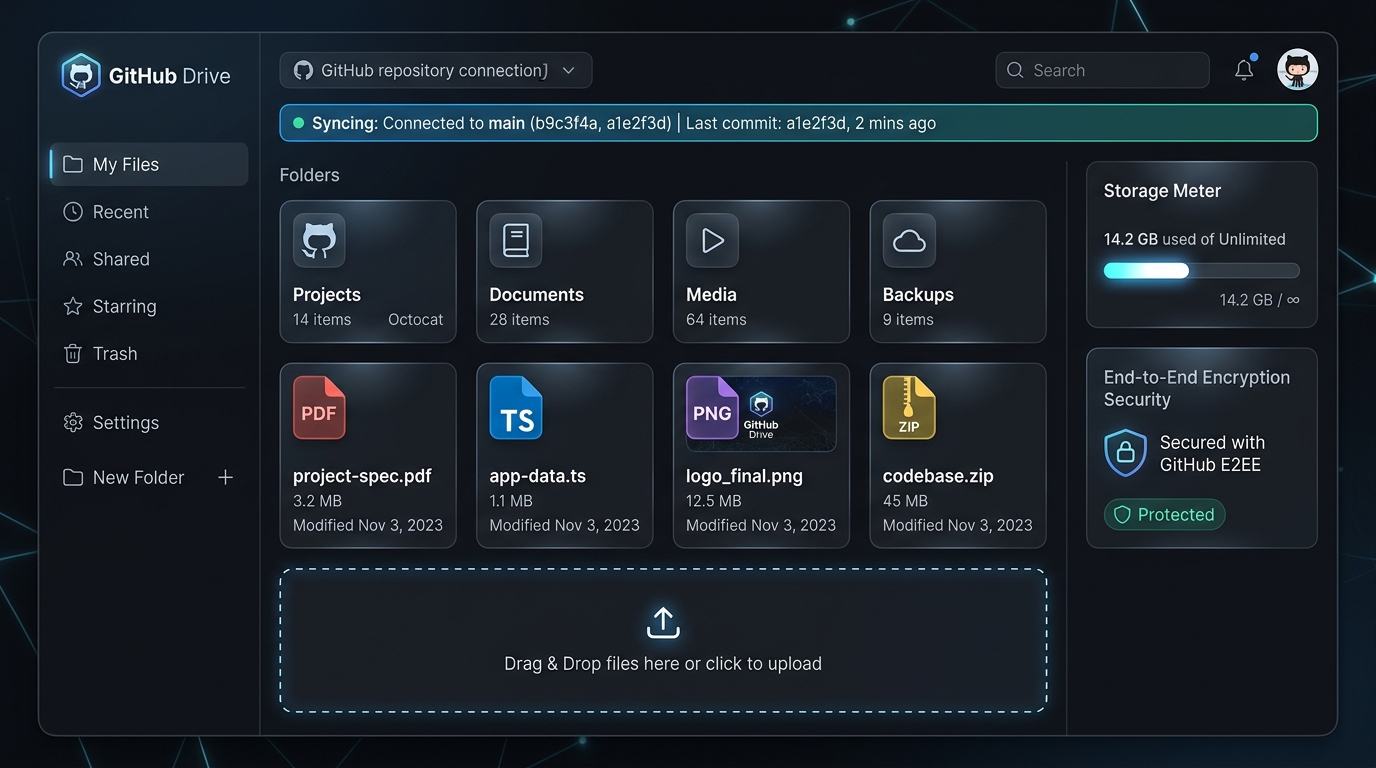Click the Projects folder Octocat icon
Screen dimensions: 1376x768
coord(319,240)
